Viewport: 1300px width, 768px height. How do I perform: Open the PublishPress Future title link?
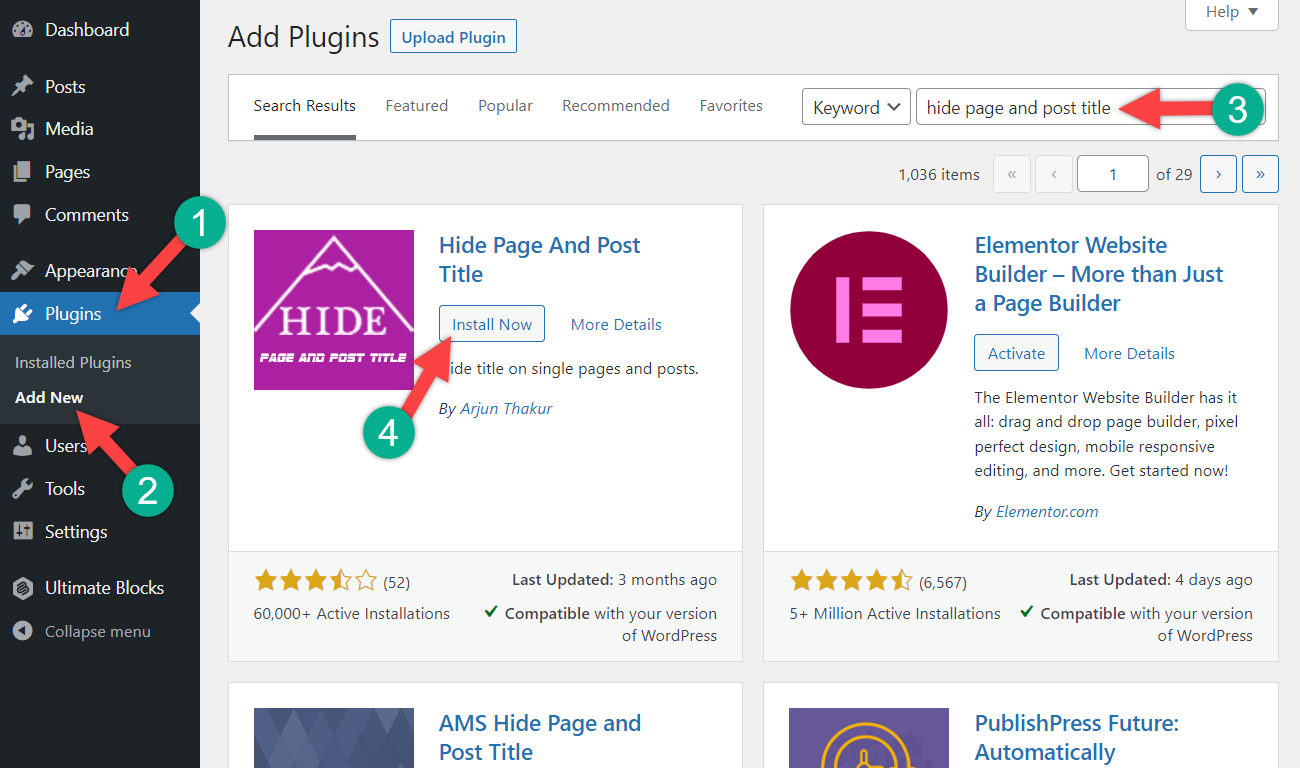pos(1077,737)
